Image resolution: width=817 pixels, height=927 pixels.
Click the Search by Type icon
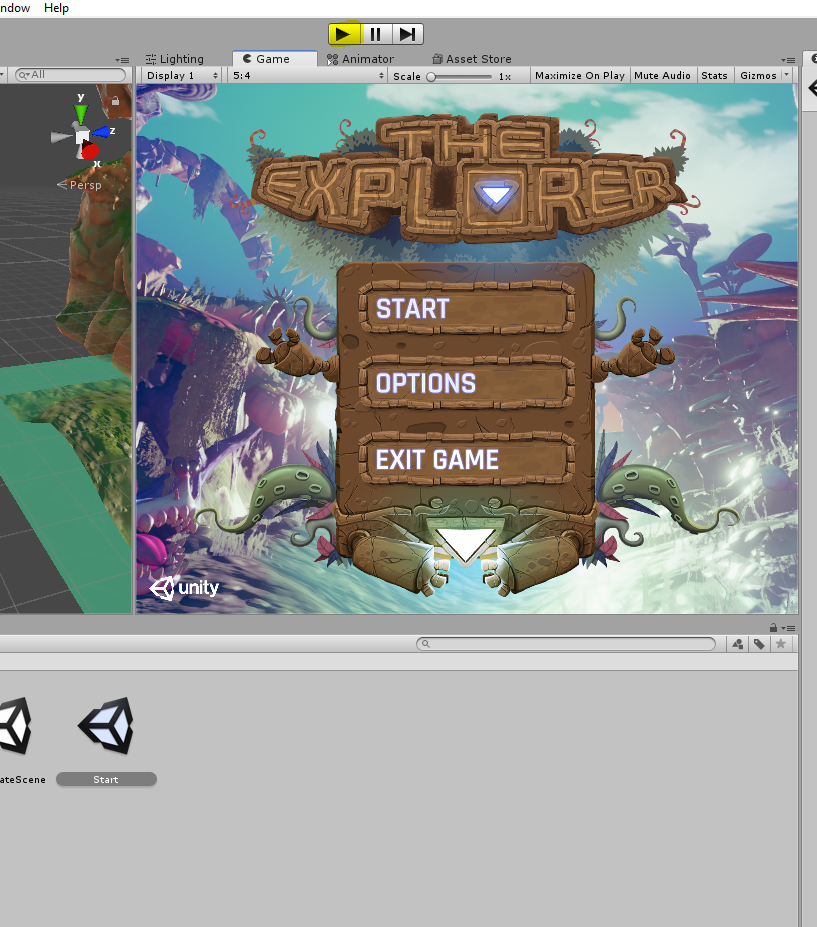click(737, 644)
